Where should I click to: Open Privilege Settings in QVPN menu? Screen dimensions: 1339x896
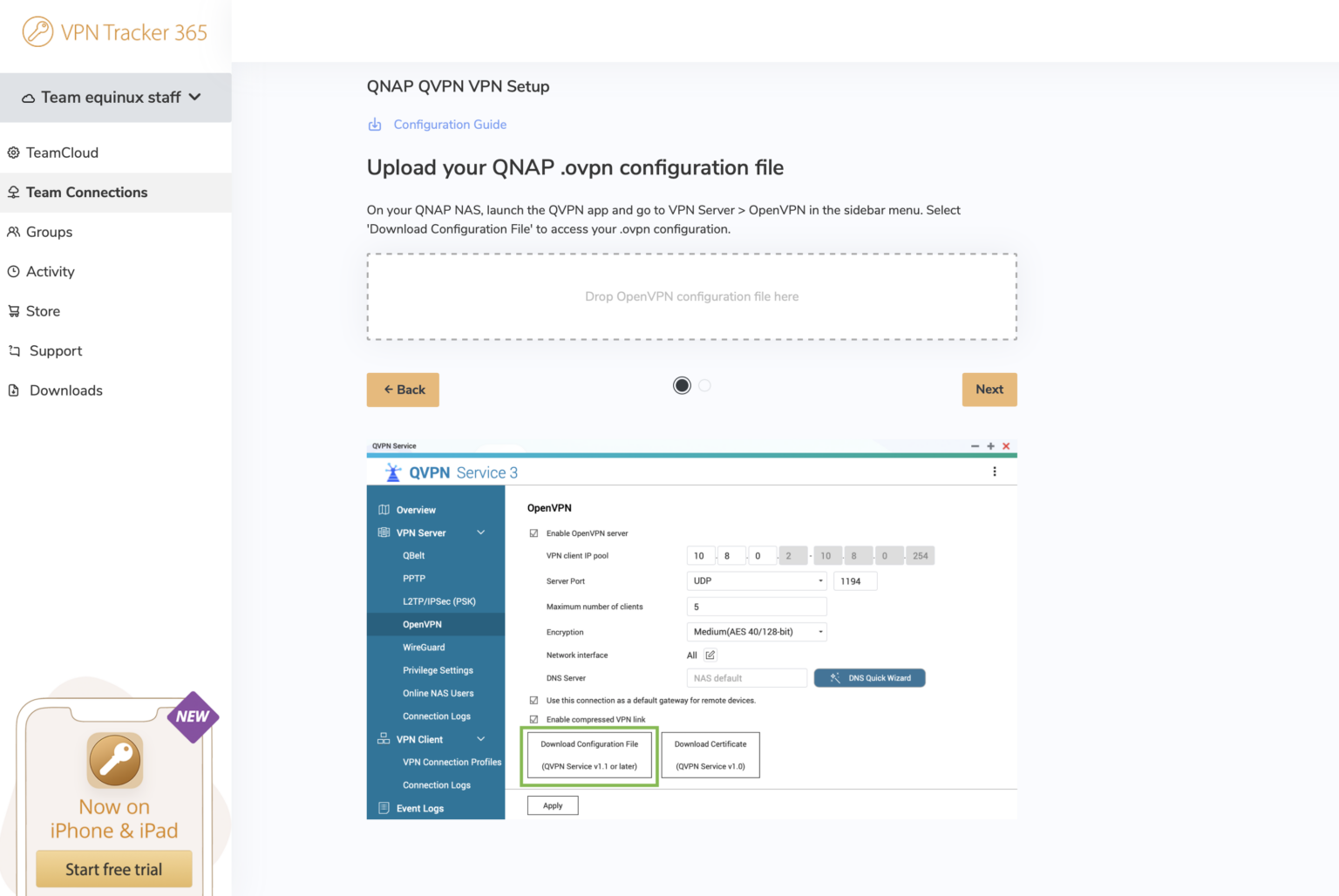(438, 669)
